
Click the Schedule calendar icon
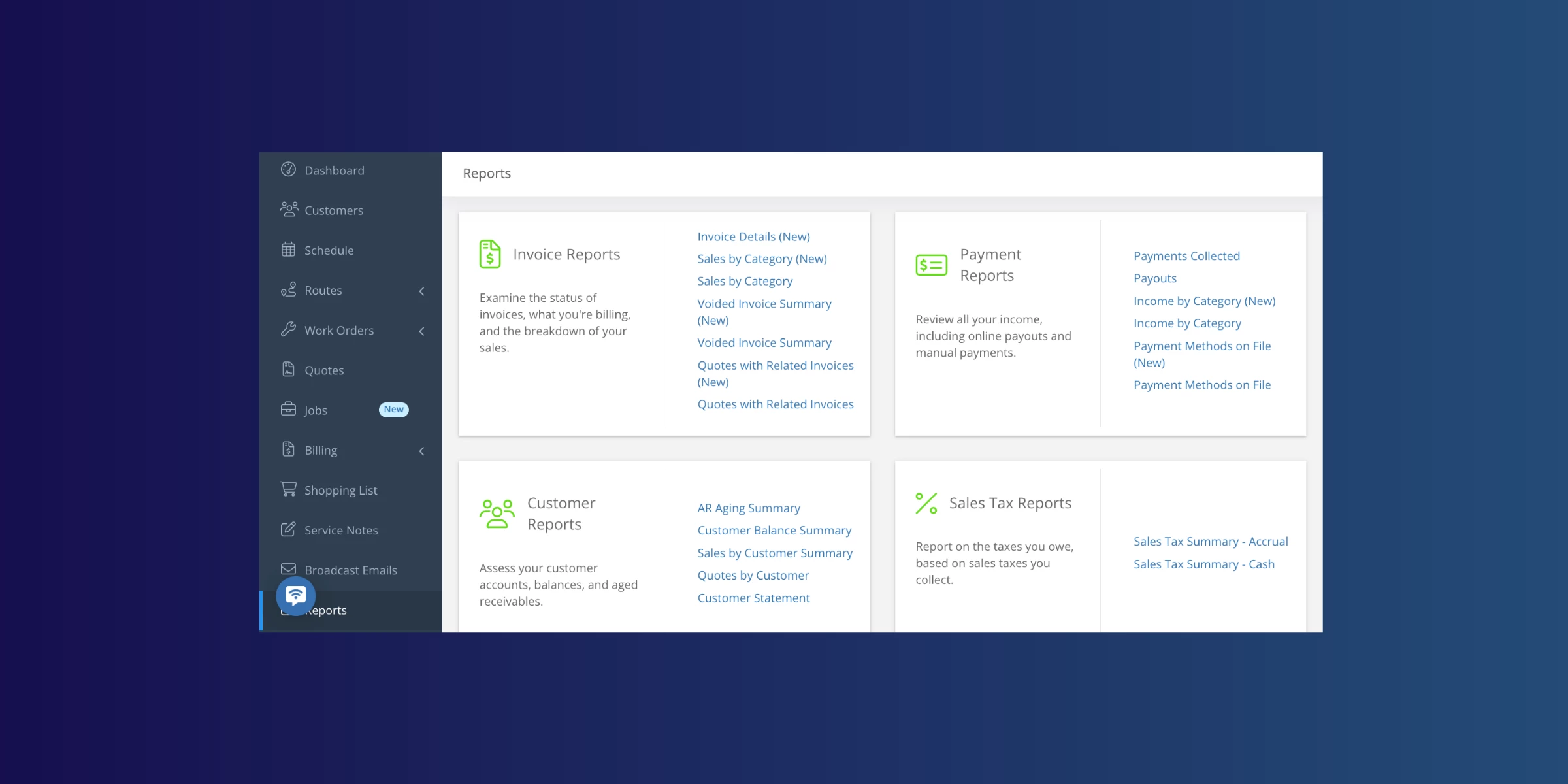[288, 250]
